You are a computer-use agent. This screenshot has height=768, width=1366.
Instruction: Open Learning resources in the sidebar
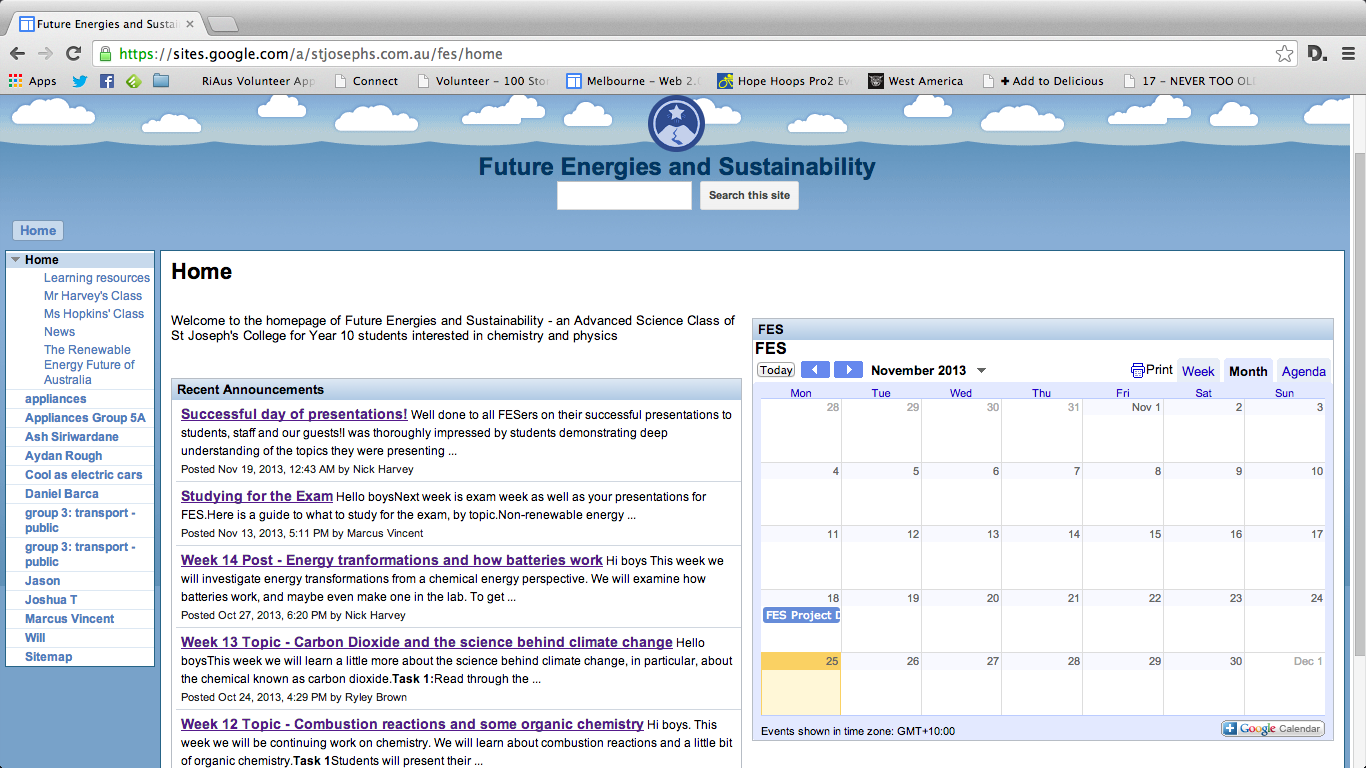[x=97, y=278]
